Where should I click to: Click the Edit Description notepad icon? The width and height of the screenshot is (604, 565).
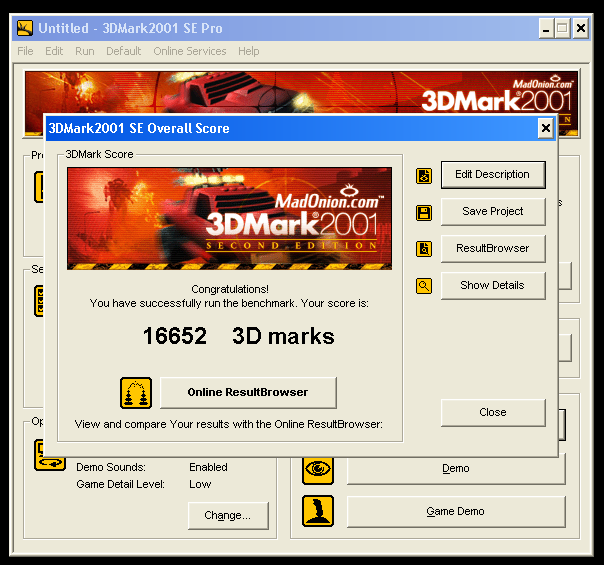(x=424, y=175)
